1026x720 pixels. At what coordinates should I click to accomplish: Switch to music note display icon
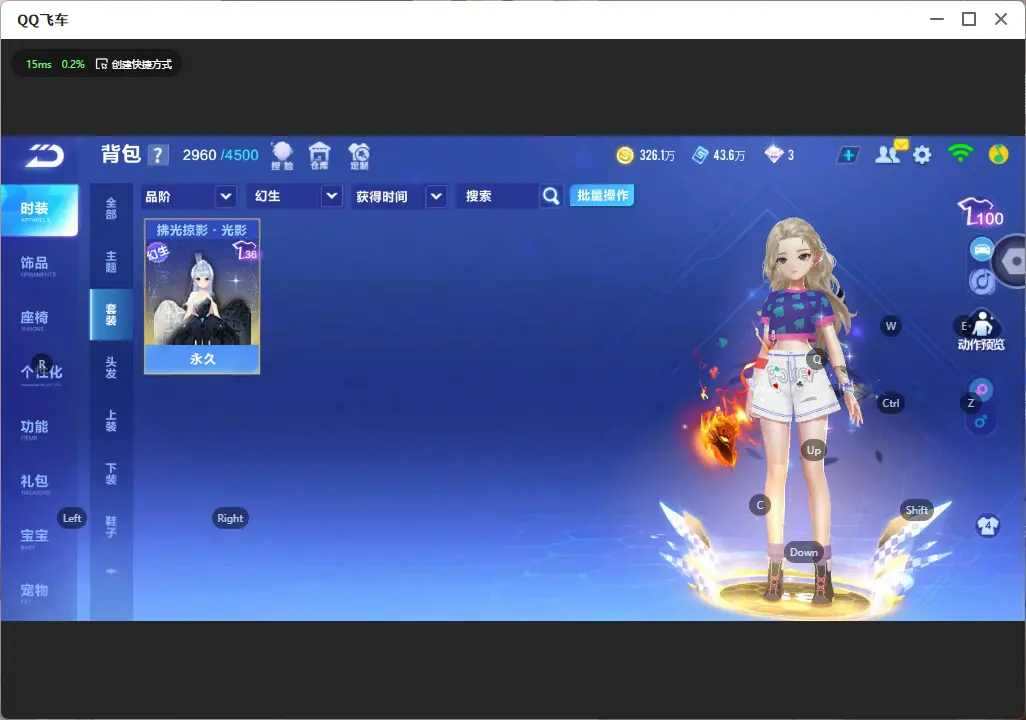tap(982, 281)
